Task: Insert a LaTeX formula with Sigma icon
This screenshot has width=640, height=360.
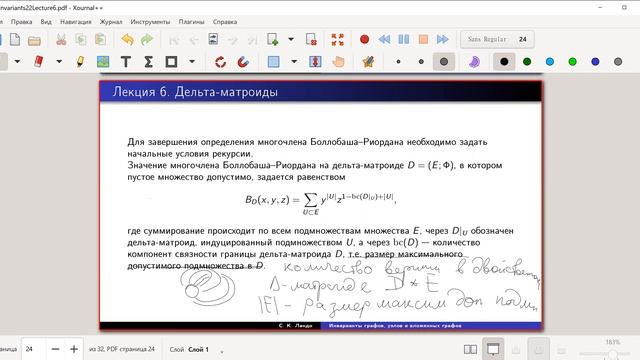Action: (149, 62)
